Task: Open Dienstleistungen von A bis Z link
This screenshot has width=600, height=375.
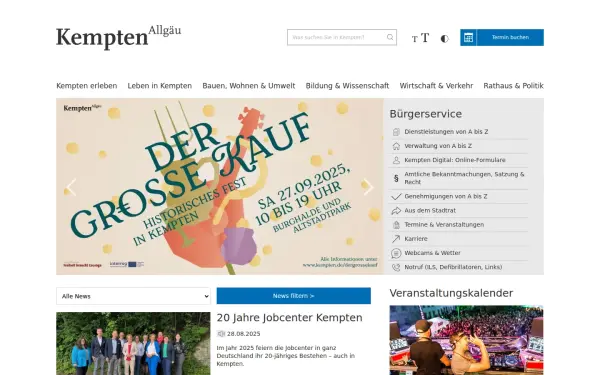Action: [x=446, y=132]
